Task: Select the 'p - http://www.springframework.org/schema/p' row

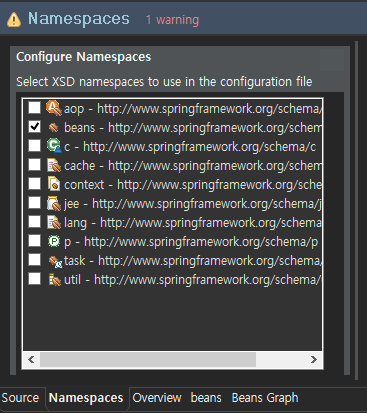Action: tap(191, 242)
